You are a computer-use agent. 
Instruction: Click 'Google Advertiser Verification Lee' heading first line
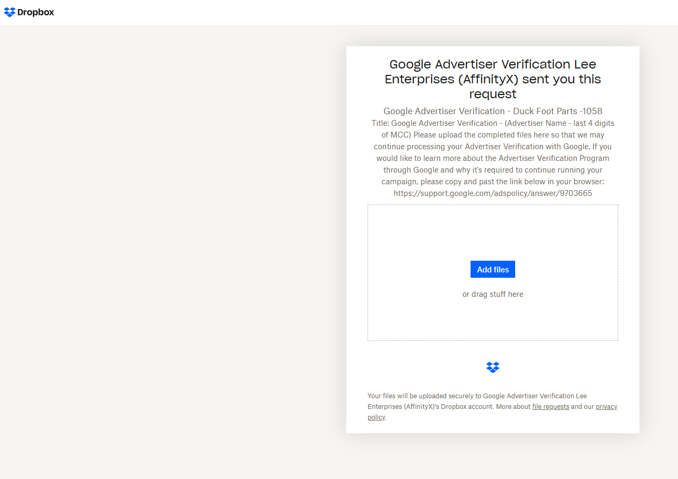492,64
